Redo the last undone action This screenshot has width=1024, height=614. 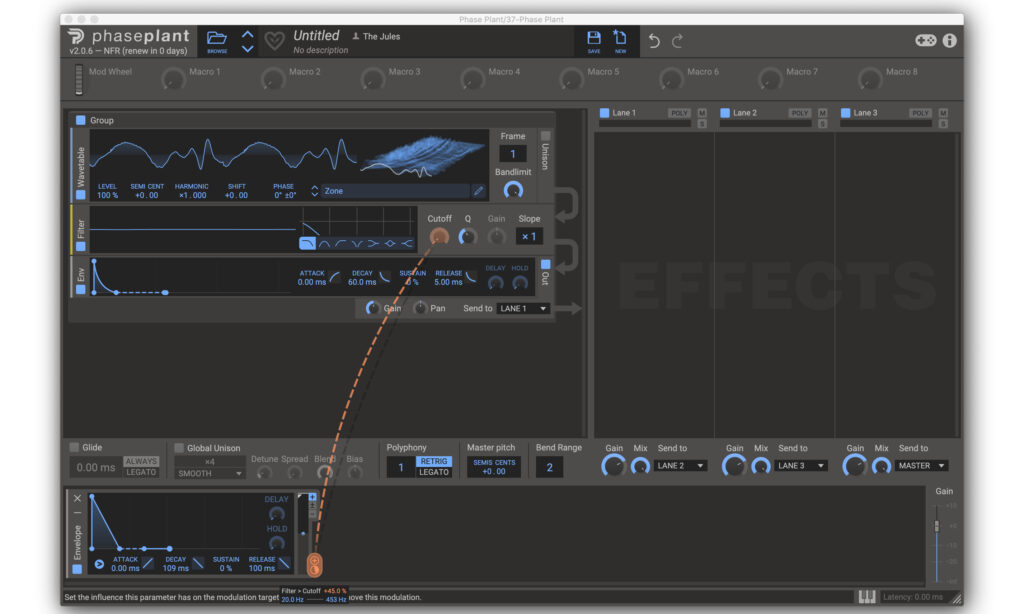(x=678, y=41)
